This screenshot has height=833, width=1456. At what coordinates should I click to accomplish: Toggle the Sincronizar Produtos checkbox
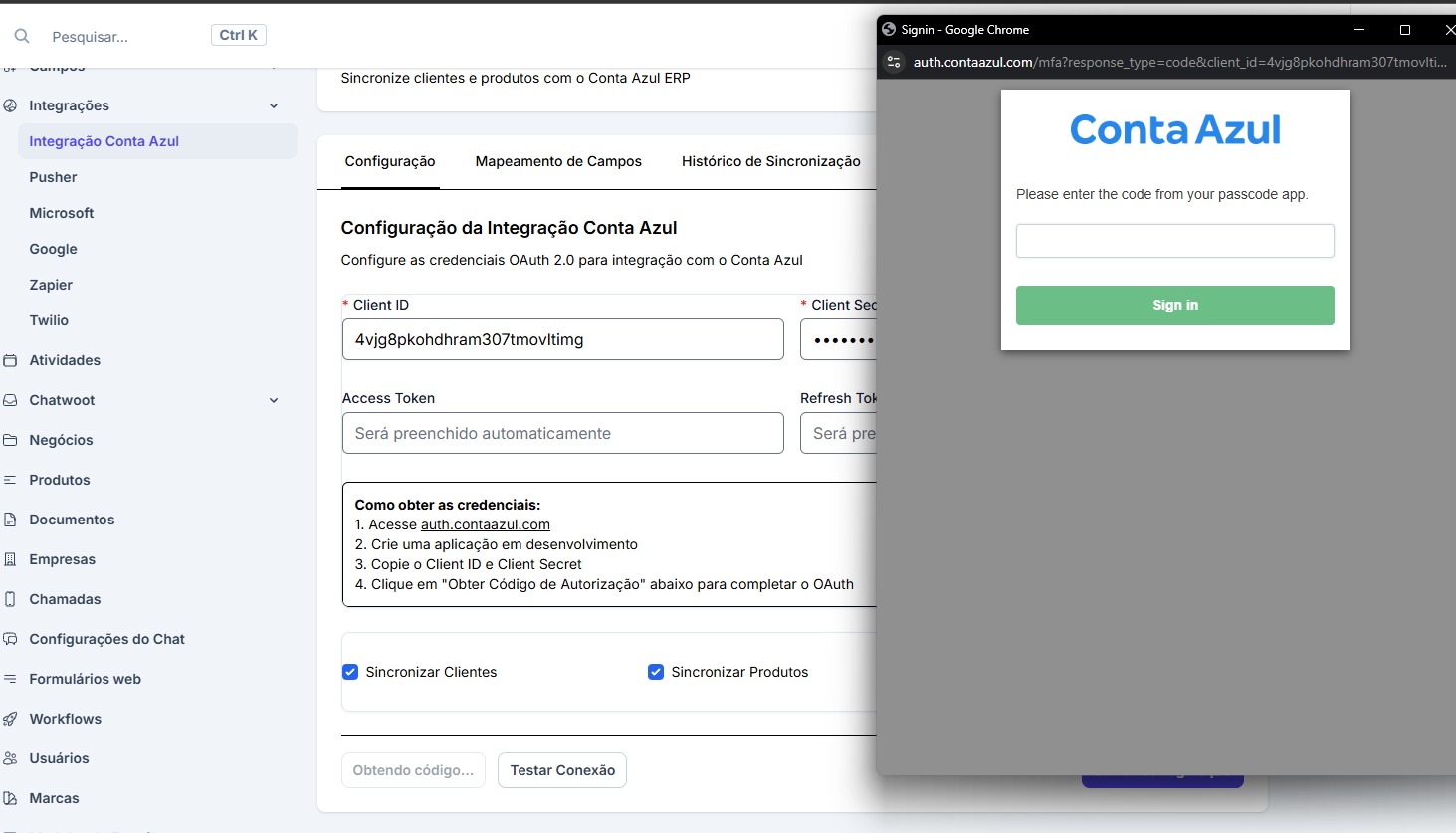(656, 672)
